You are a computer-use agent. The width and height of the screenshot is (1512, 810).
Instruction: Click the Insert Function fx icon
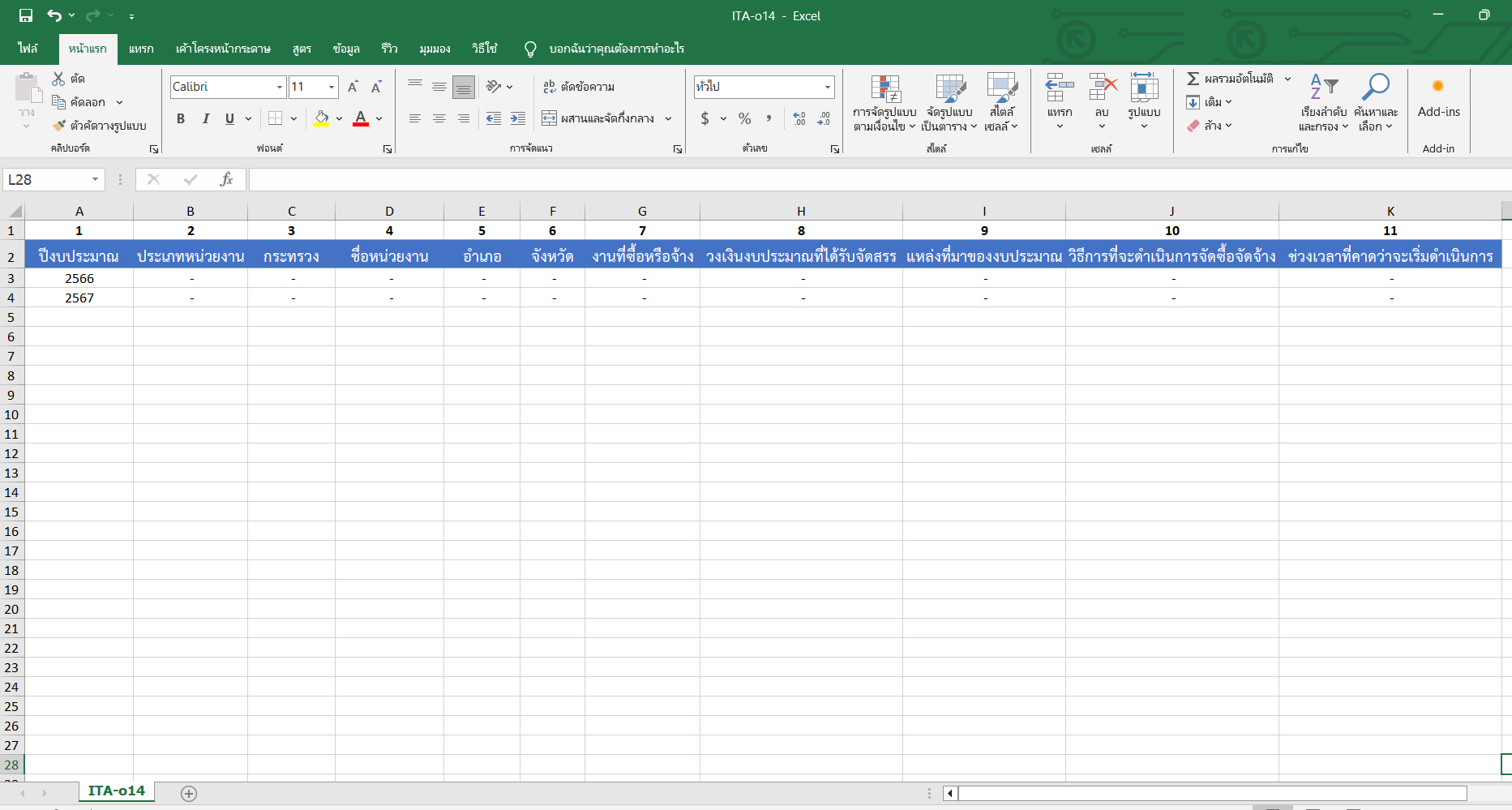(226, 179)
